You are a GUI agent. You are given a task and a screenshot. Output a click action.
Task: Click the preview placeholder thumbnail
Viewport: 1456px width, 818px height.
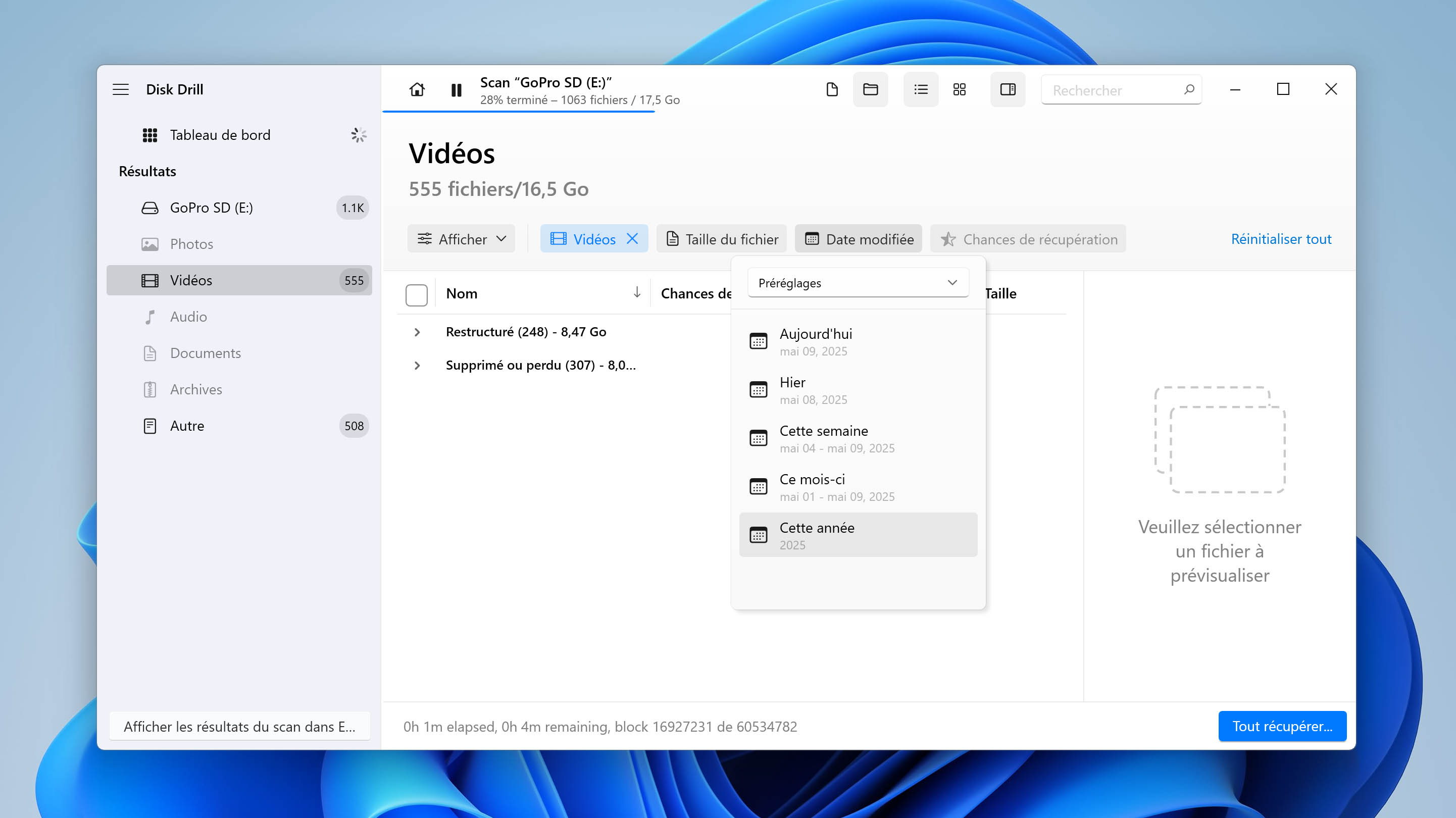pos(1220,440)
